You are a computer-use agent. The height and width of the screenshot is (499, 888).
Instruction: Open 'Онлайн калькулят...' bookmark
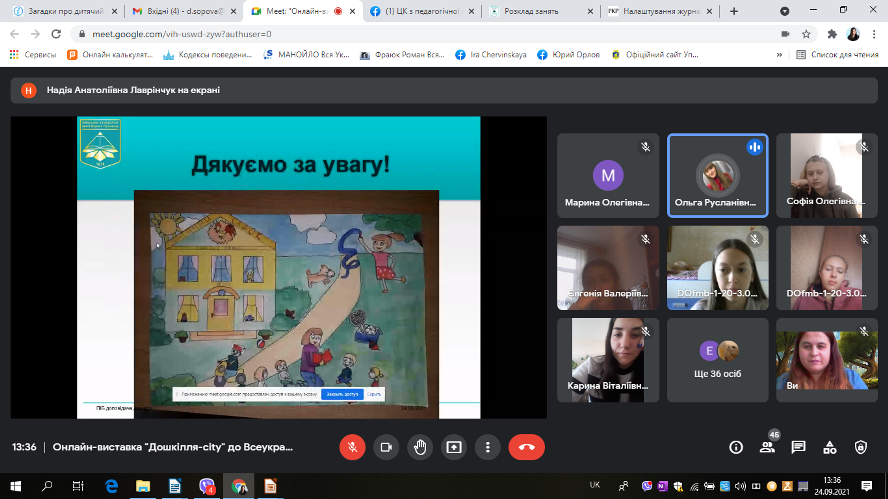[x=109, y=54]
